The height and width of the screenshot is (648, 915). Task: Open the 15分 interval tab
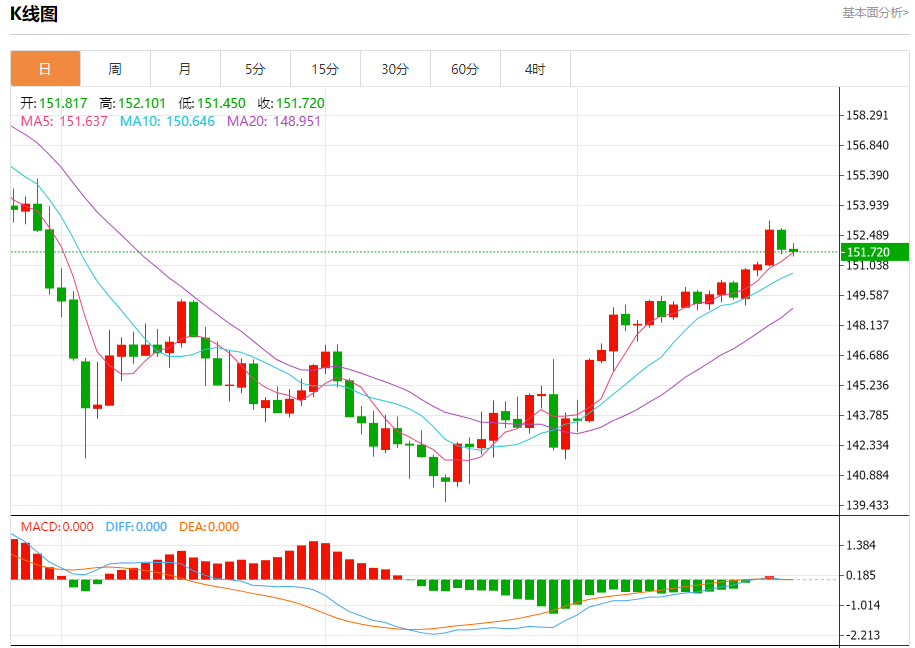pos(325,69)
